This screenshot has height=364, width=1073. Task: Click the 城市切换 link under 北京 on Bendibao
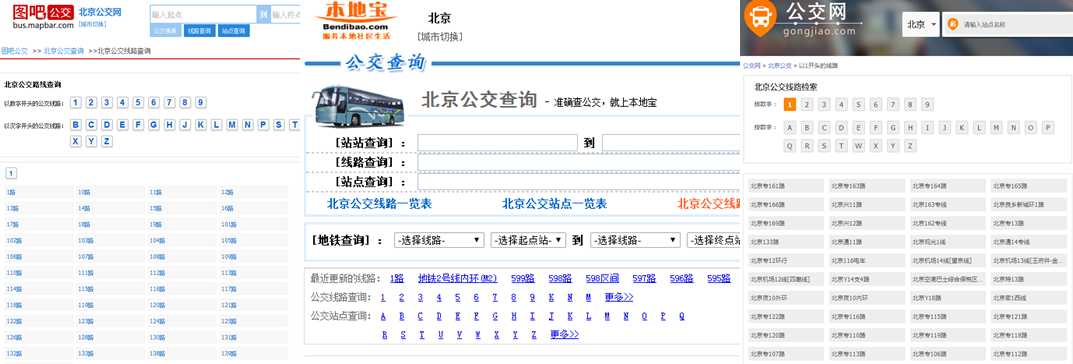click(439, 36)
